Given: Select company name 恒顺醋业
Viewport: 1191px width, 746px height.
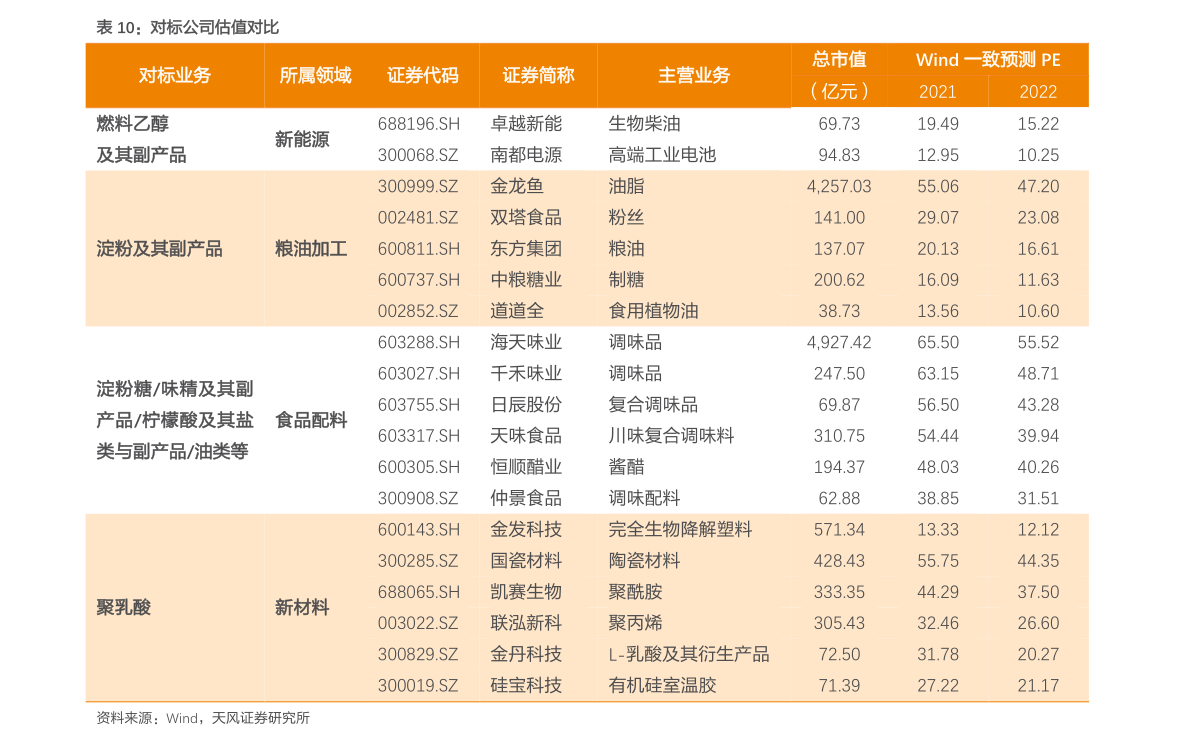Looking at the screenshot, I should pyautogui.click(x=526, y=466).
